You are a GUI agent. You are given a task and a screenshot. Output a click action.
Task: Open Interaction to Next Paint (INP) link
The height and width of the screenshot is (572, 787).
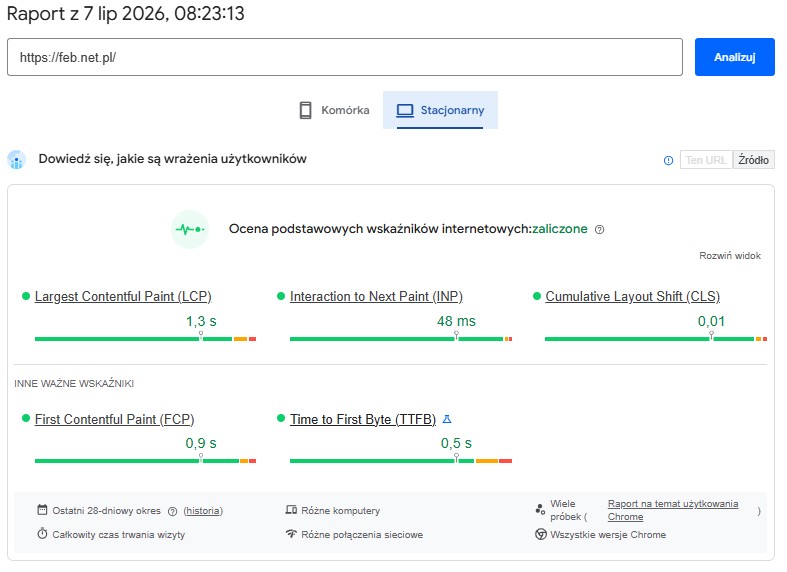click(376, 296)
